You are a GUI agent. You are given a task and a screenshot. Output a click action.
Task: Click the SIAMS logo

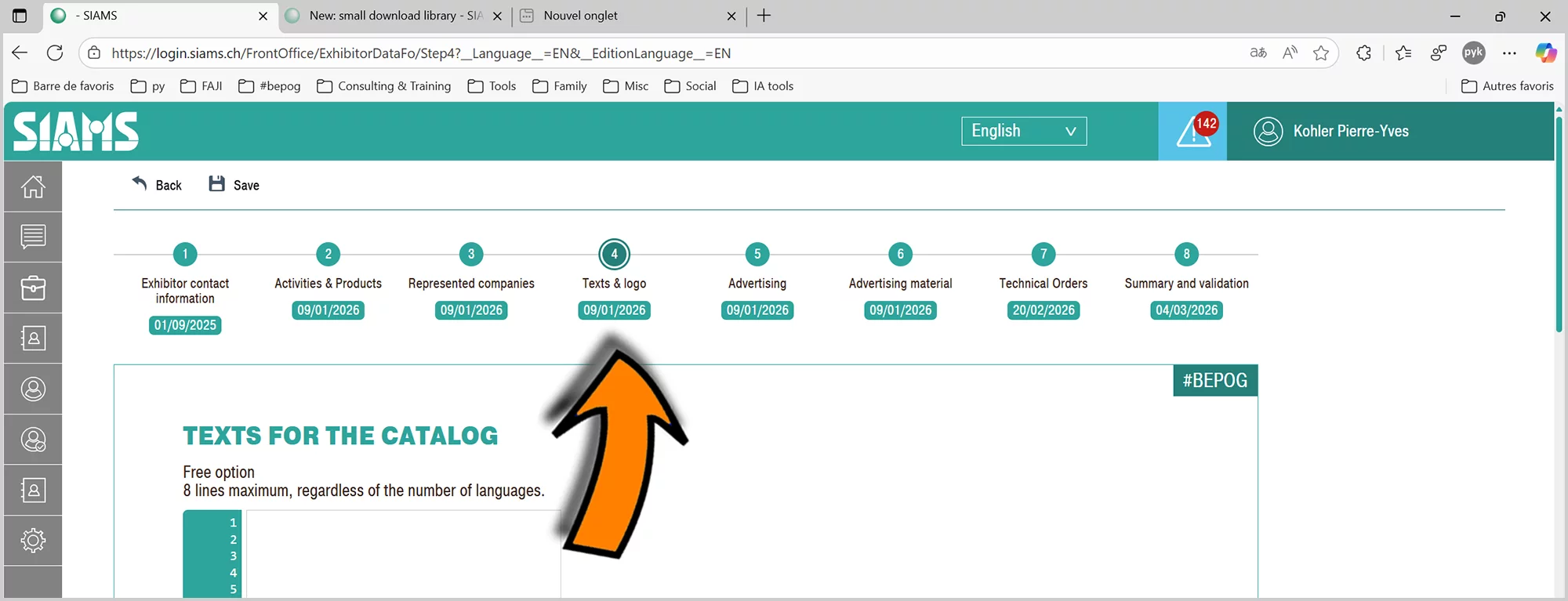click(76, 132)
